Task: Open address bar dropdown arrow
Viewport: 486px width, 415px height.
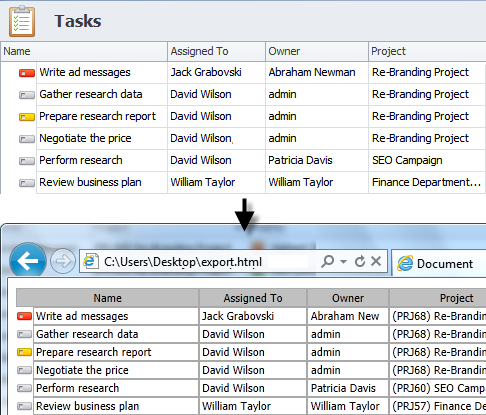Action: (x=343, y=262)
